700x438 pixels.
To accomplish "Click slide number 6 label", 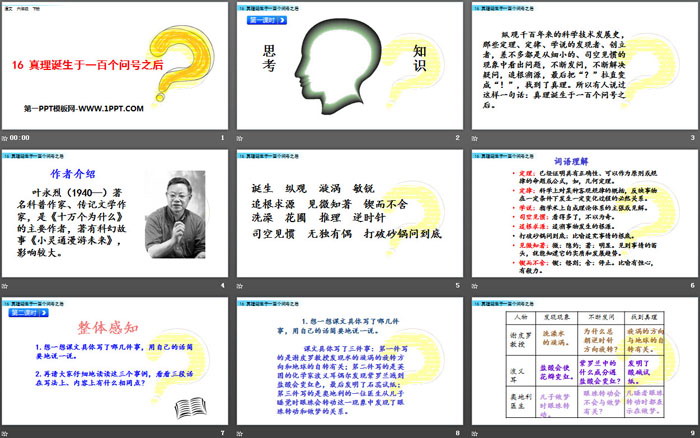I will [x=692, y=285].
